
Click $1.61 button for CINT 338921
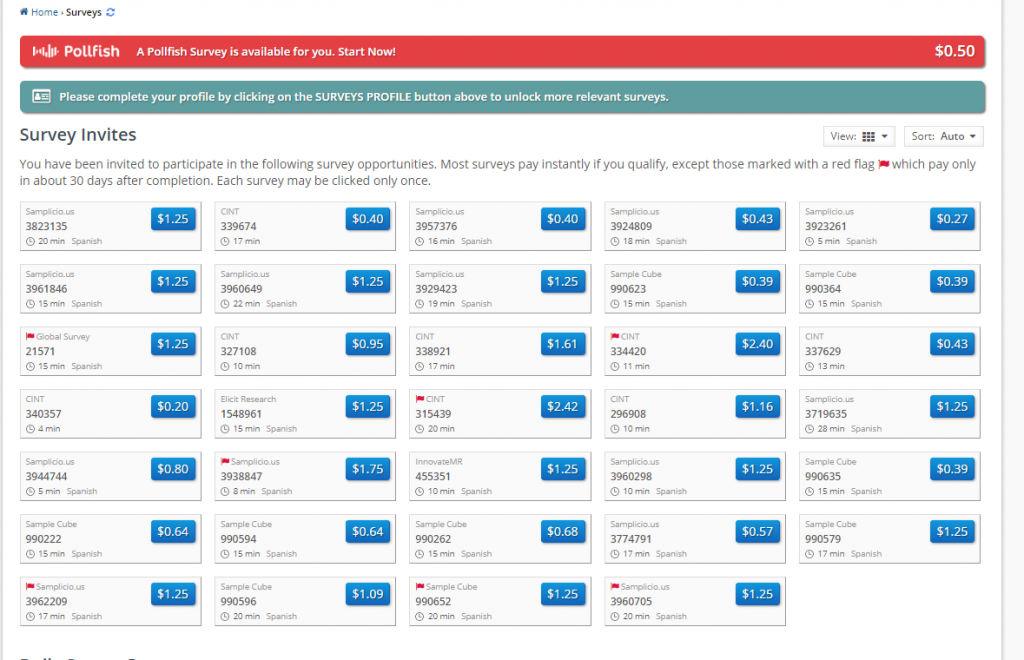[x=562, y=344]
